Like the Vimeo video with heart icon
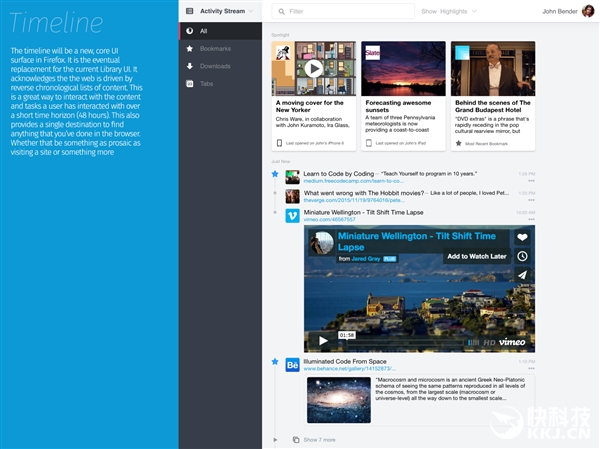The height and width of the screenshot is (449, 600). (522, 238)
